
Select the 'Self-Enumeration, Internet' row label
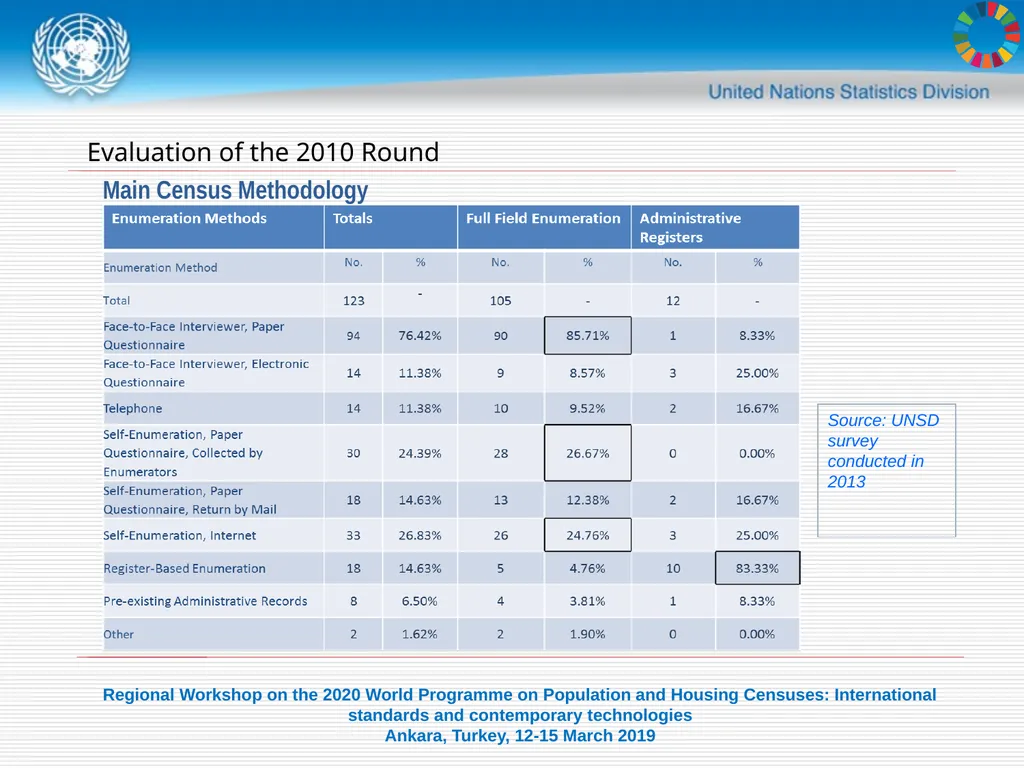[180, 536]
